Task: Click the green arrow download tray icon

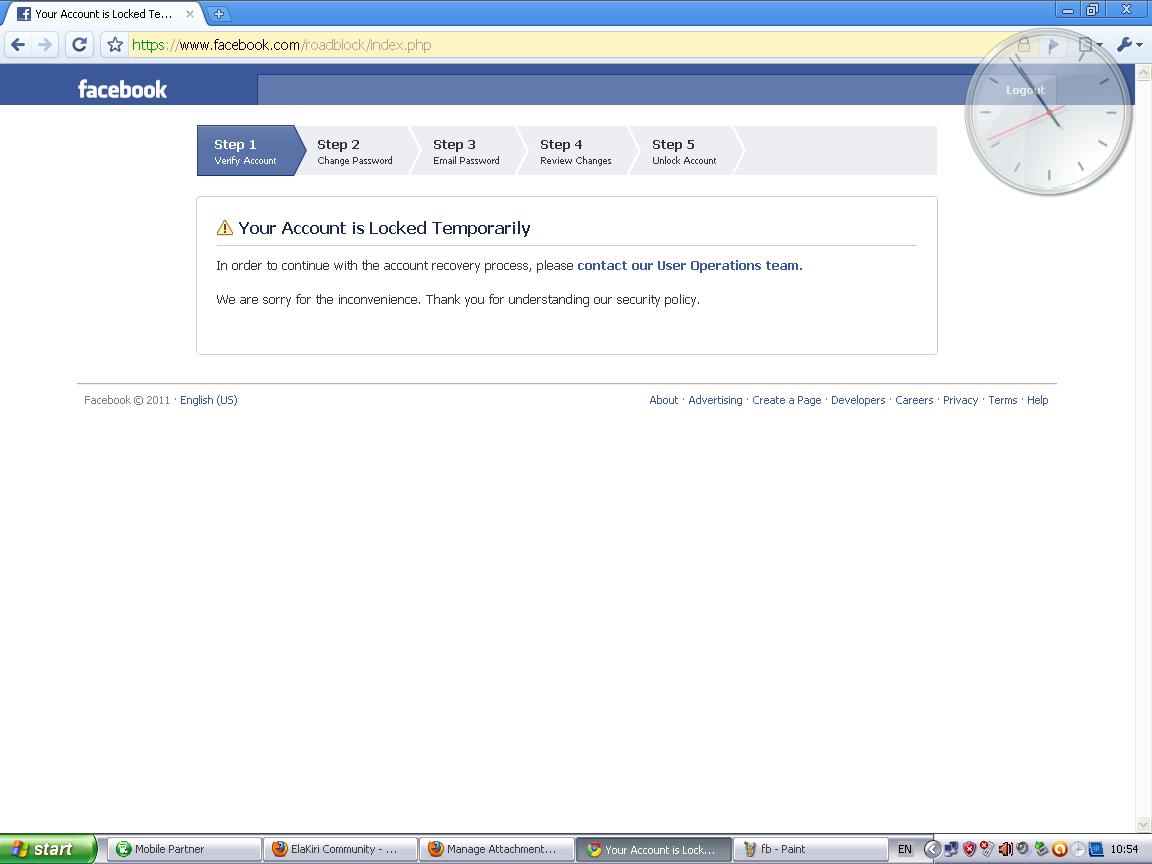Action: [x=1041, y=849]
